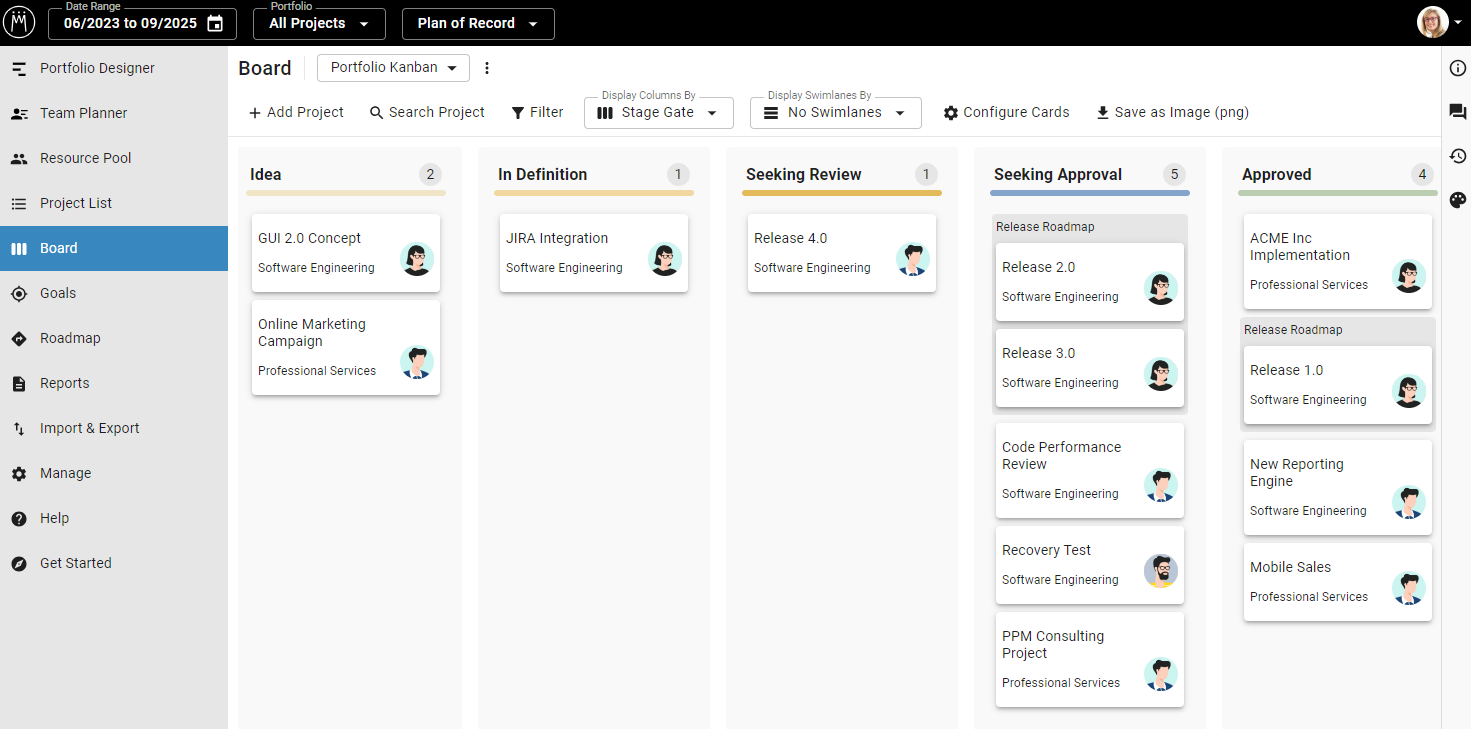Change Display Swimlanes from No Swimlanes

tap(835, 112)
